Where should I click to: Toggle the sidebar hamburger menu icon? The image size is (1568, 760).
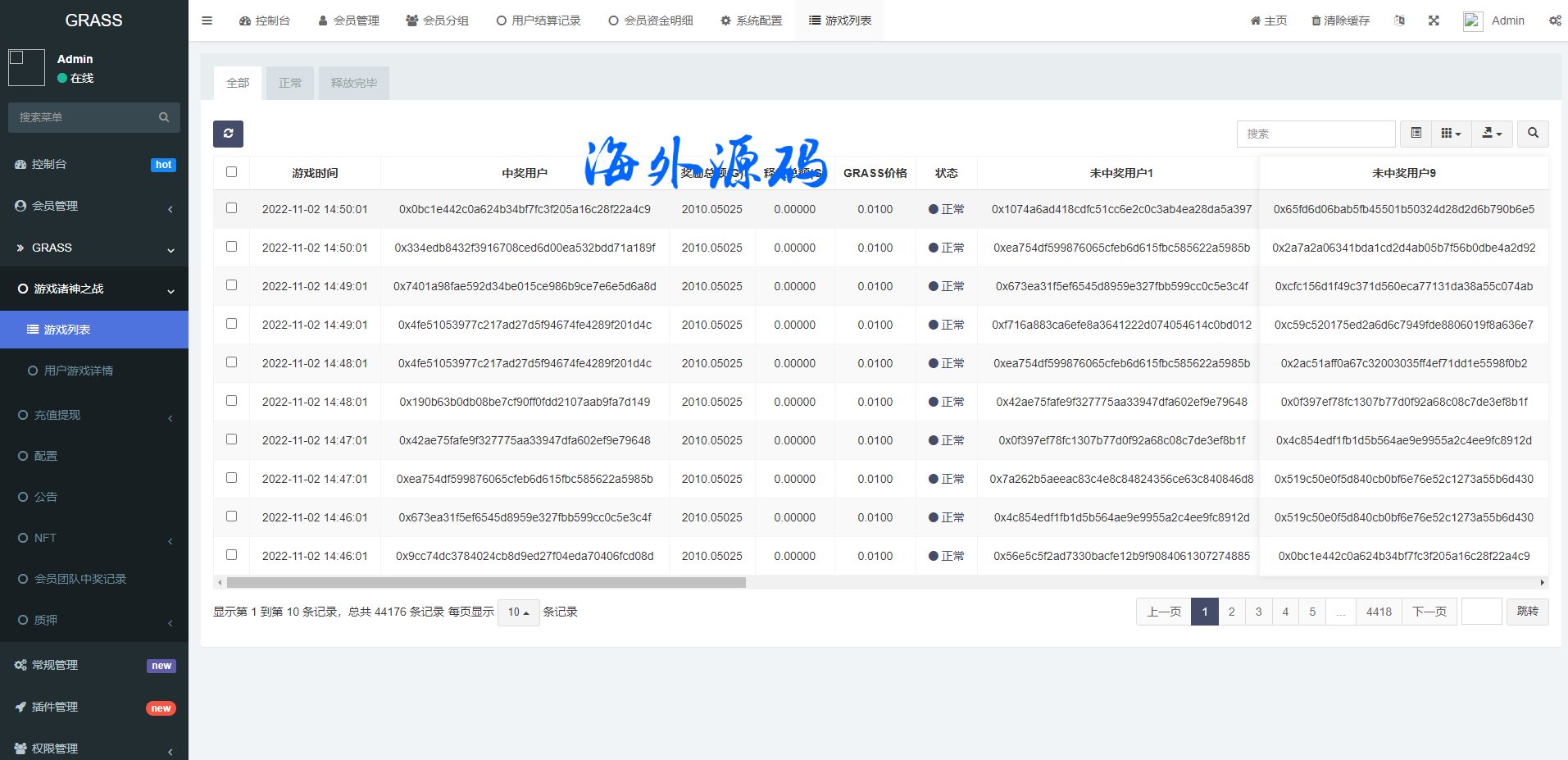pyautogui.click(x=207, y=20)
